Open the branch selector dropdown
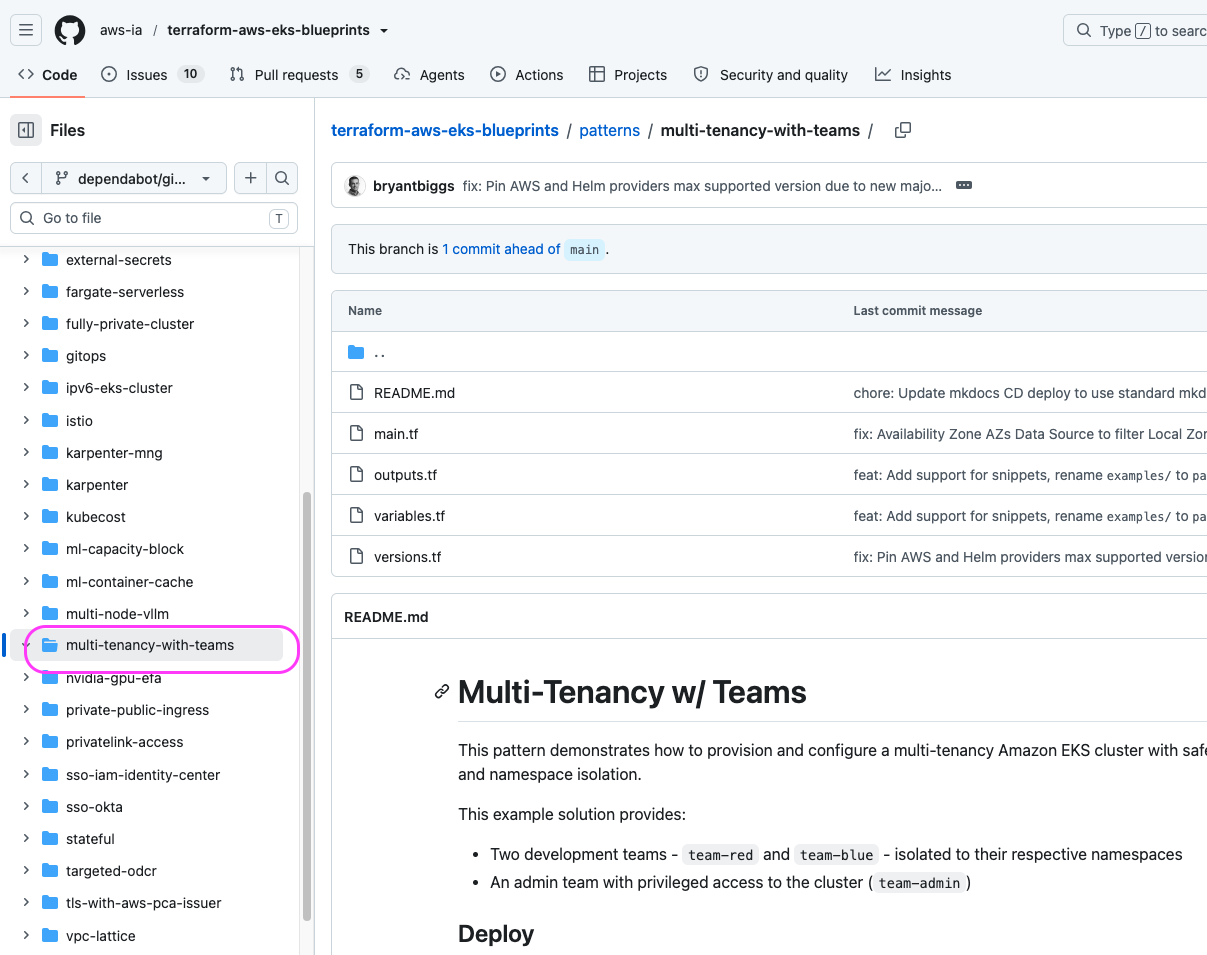 click(x=135, y=178)
